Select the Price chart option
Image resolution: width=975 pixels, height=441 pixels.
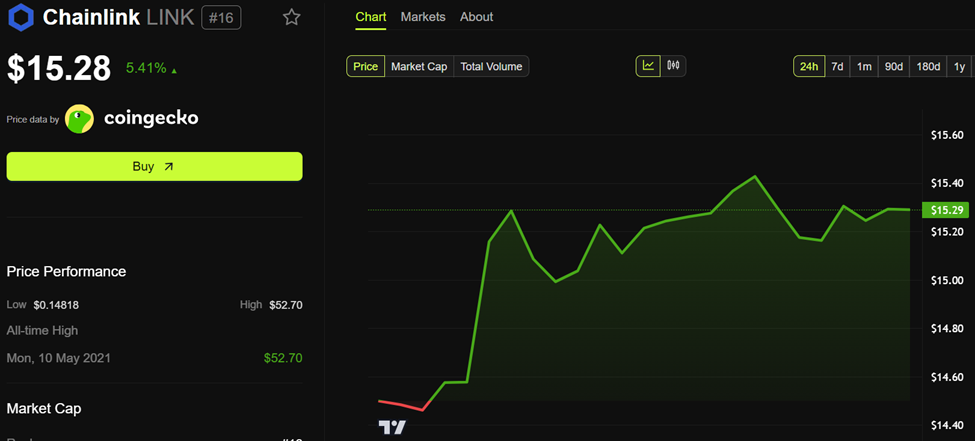click(366, 66)
